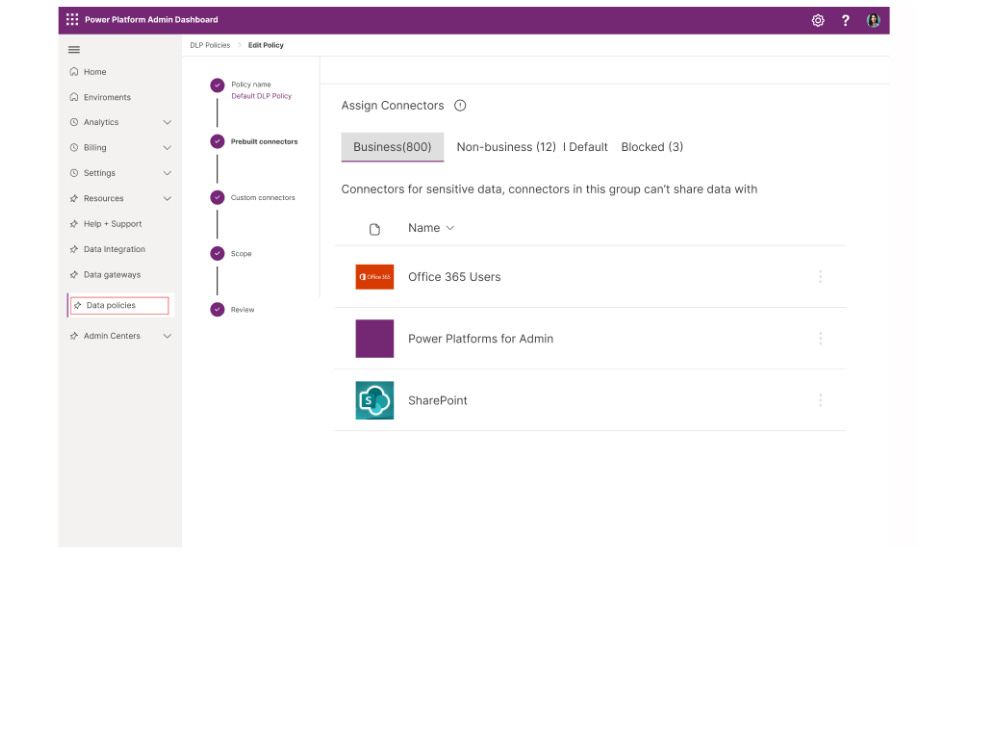Viewport: 1000px width, 750px height.
Task: Go to Scope step label
Action: point(241,254)
